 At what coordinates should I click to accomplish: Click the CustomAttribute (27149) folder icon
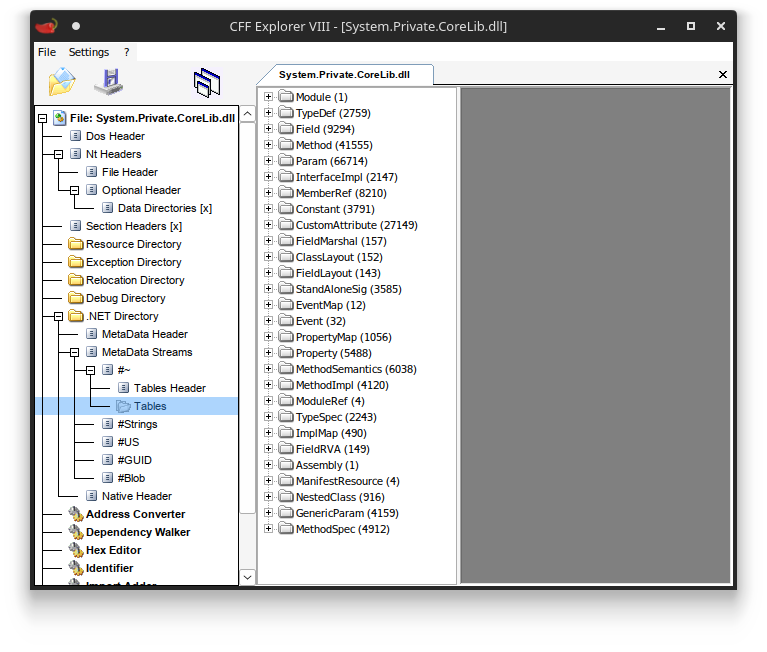click(x=286, y=225)
